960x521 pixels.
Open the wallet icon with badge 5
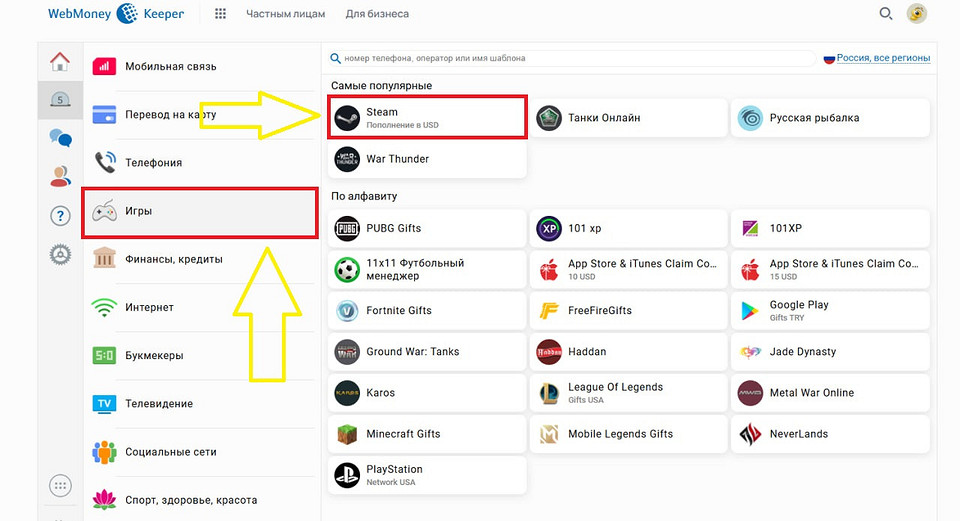(x=60, y=99)
